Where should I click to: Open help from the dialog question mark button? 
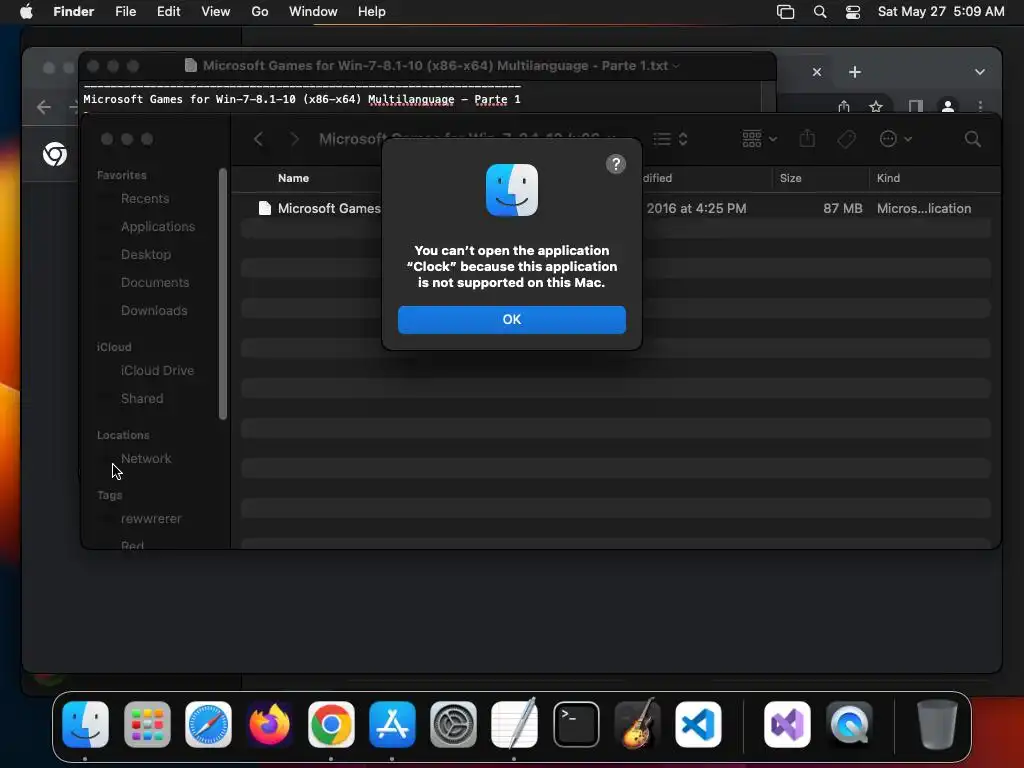(615, 164)
